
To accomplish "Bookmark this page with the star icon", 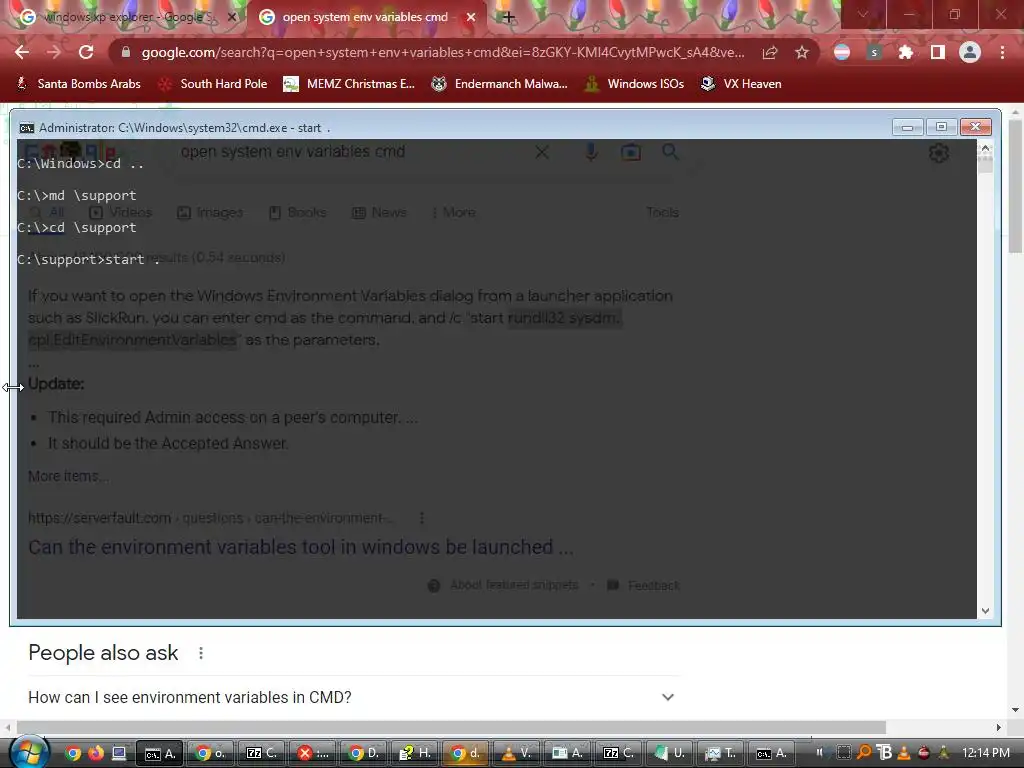I will coord(802,52).
